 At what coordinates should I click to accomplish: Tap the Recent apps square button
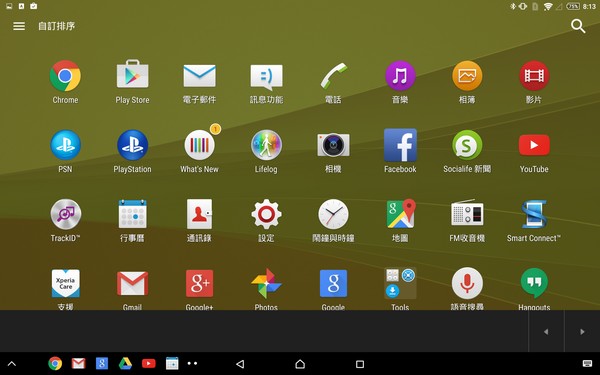[360, 364]
